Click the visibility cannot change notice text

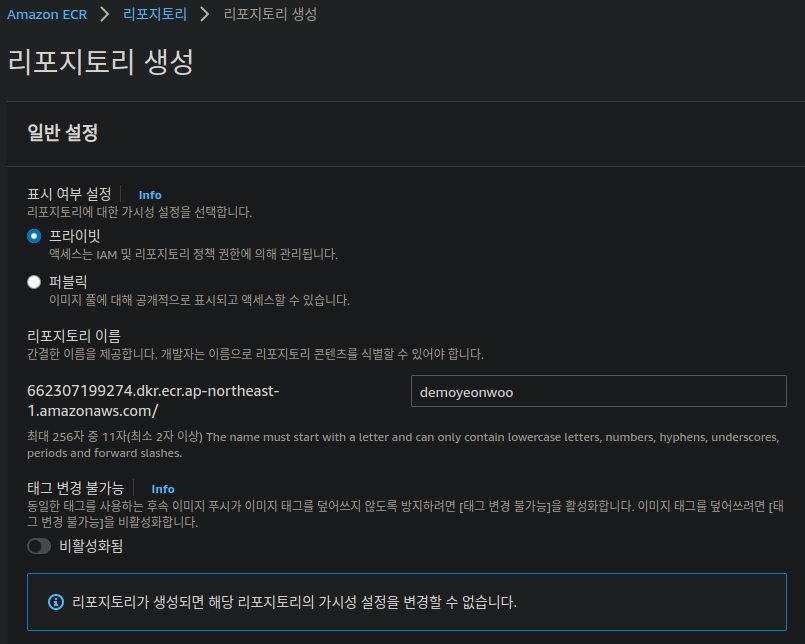coord(294,602)
